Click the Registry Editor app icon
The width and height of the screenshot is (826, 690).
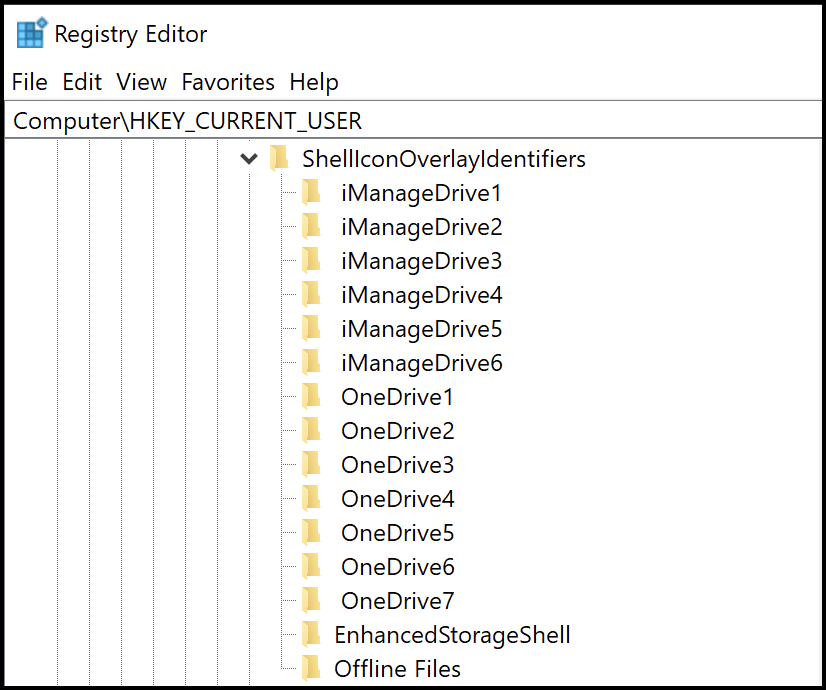tap(30, 34)
